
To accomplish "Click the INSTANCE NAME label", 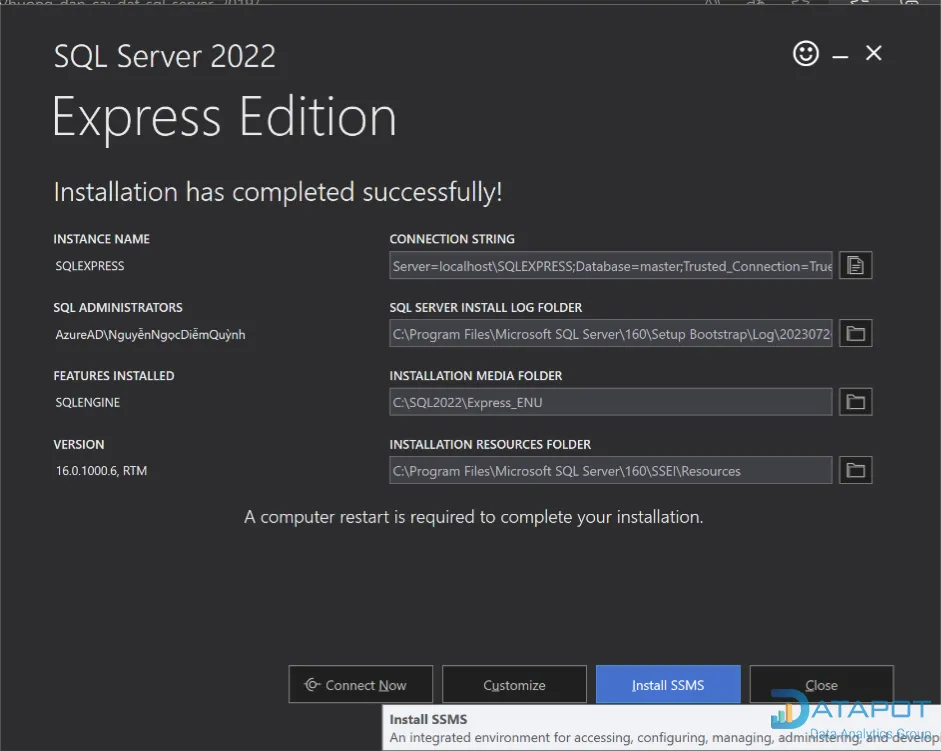I will click(101, 239).
